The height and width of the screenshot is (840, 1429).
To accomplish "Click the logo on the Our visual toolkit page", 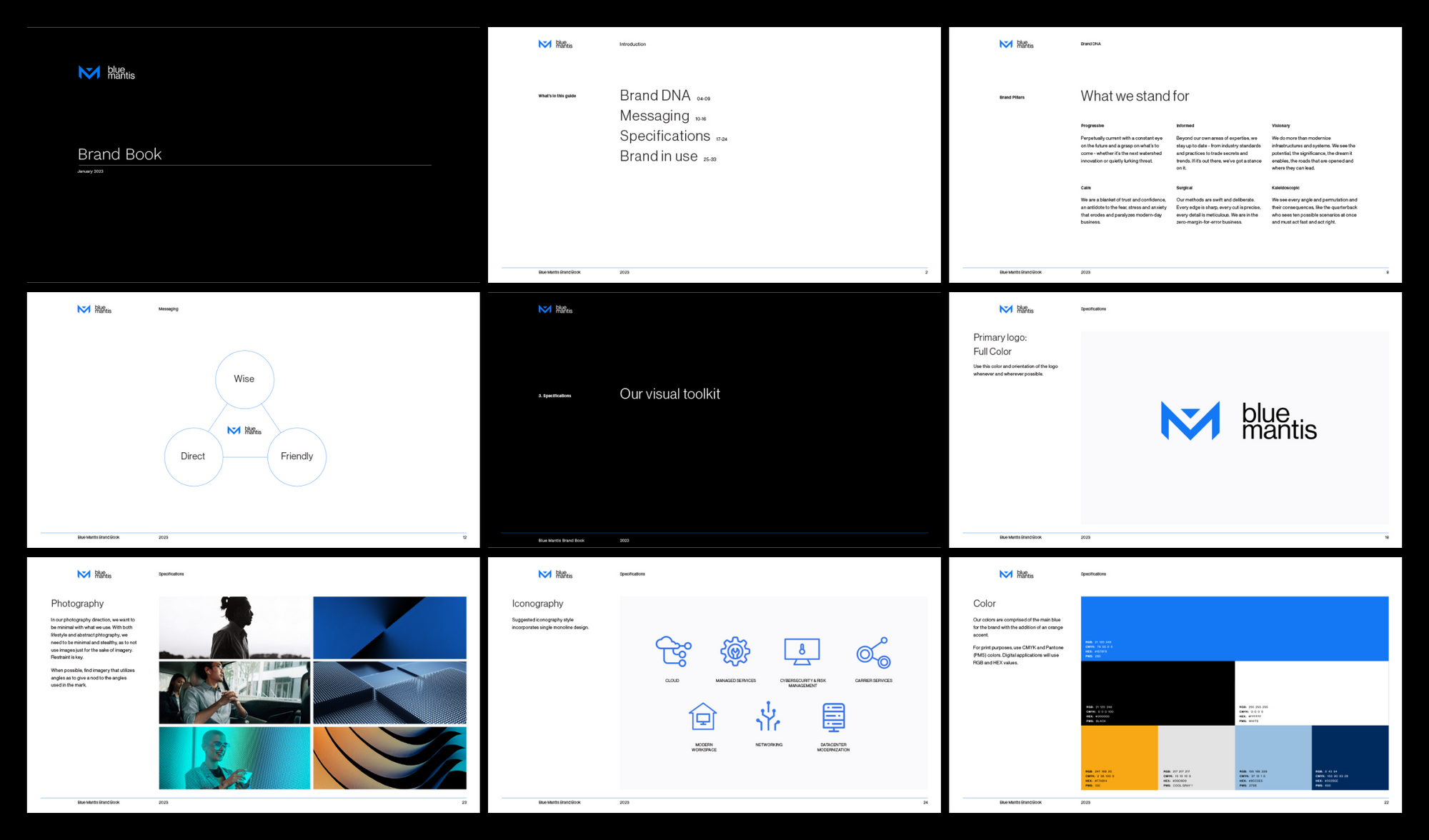I will point(555,309).
